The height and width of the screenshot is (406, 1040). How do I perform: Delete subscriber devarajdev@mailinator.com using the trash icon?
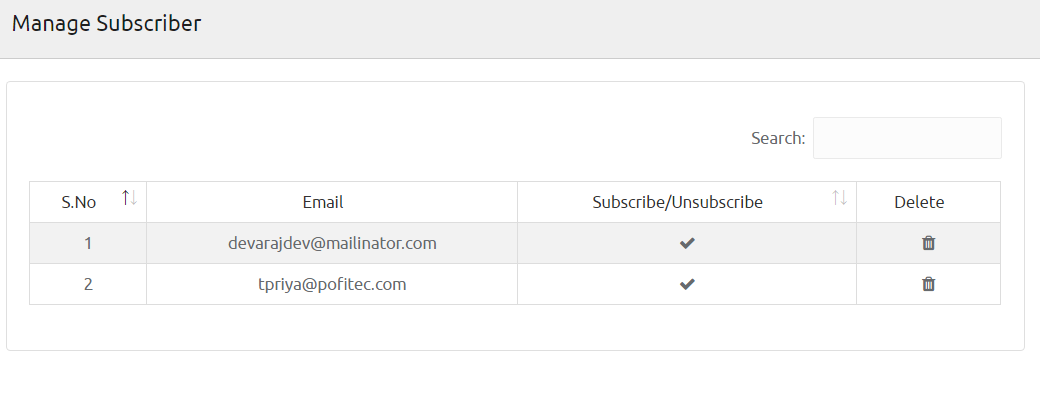[x=929, y=243]
